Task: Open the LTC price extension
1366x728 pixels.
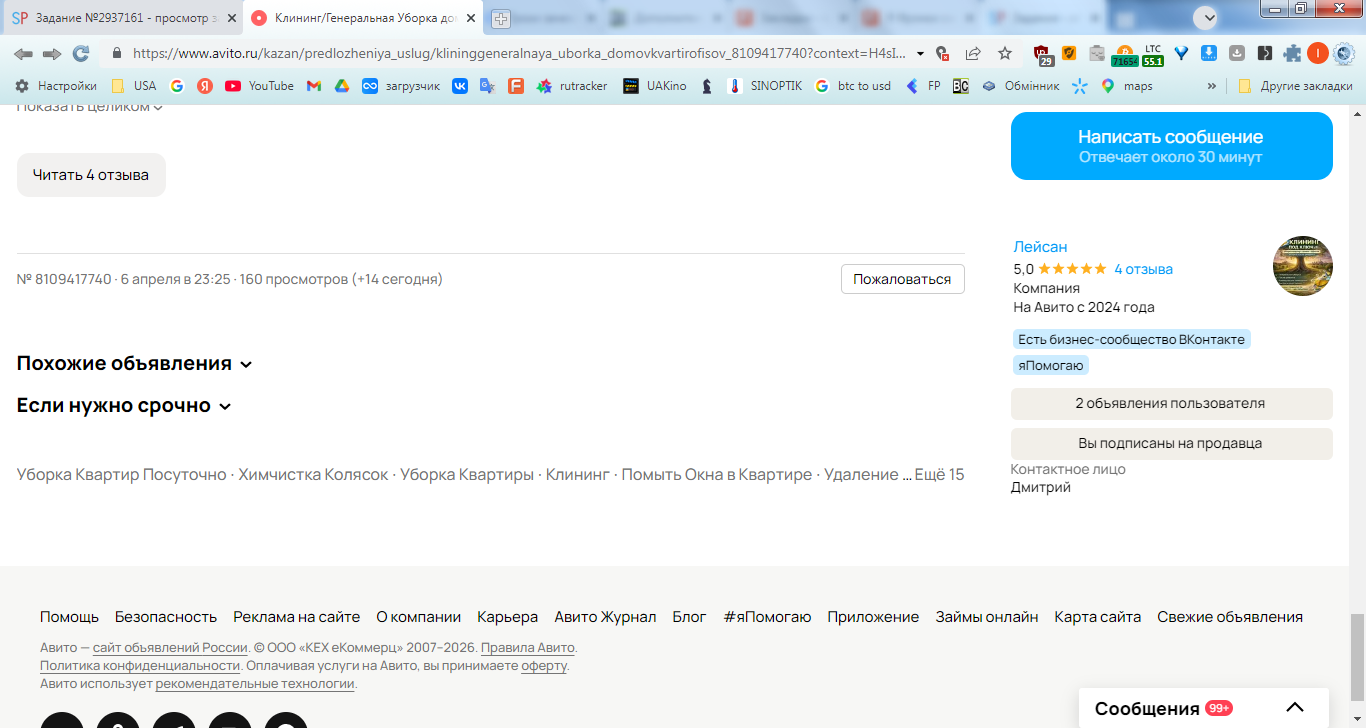Action: click(1153, 55)
